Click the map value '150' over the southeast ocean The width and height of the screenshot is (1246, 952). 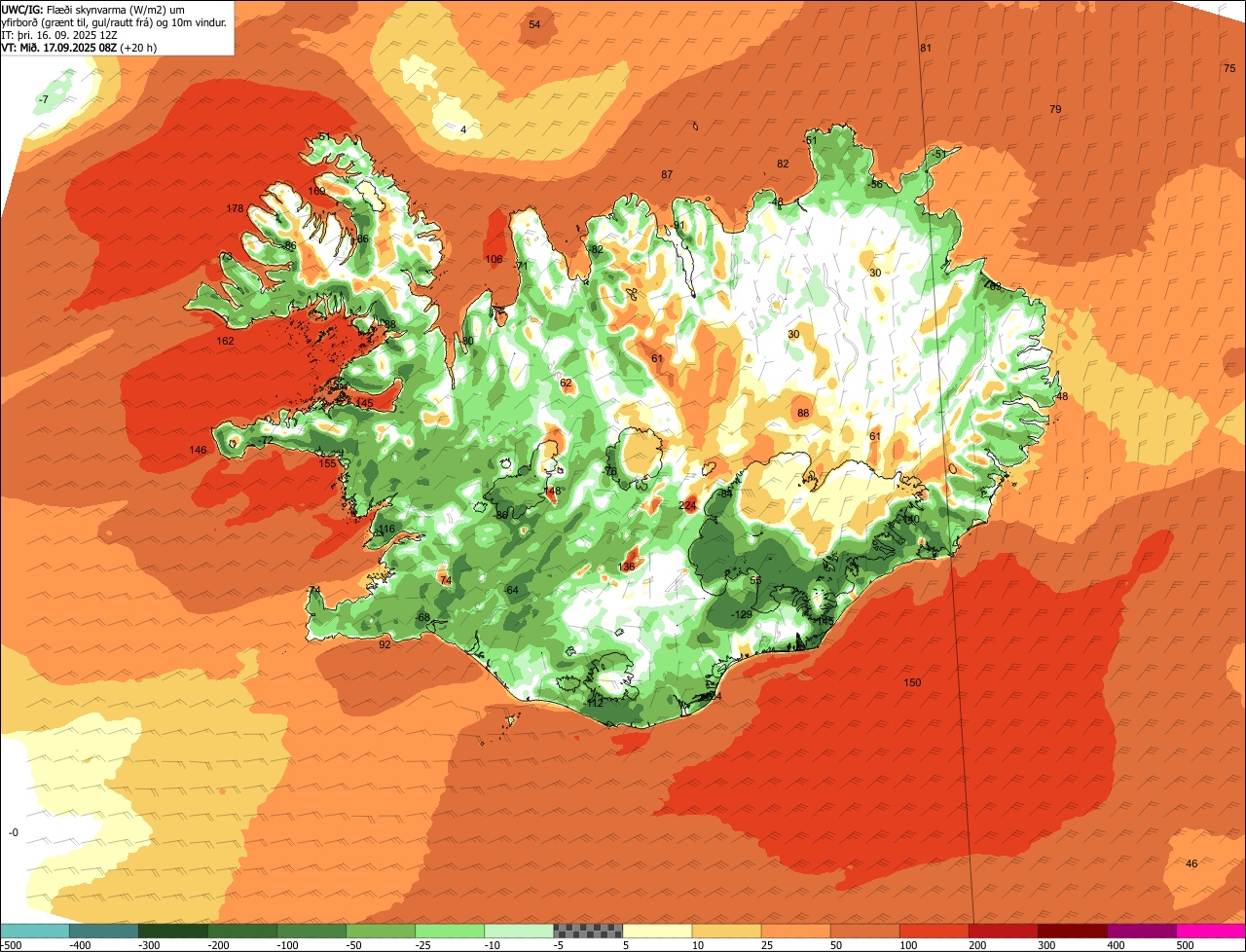click(912, 683)
